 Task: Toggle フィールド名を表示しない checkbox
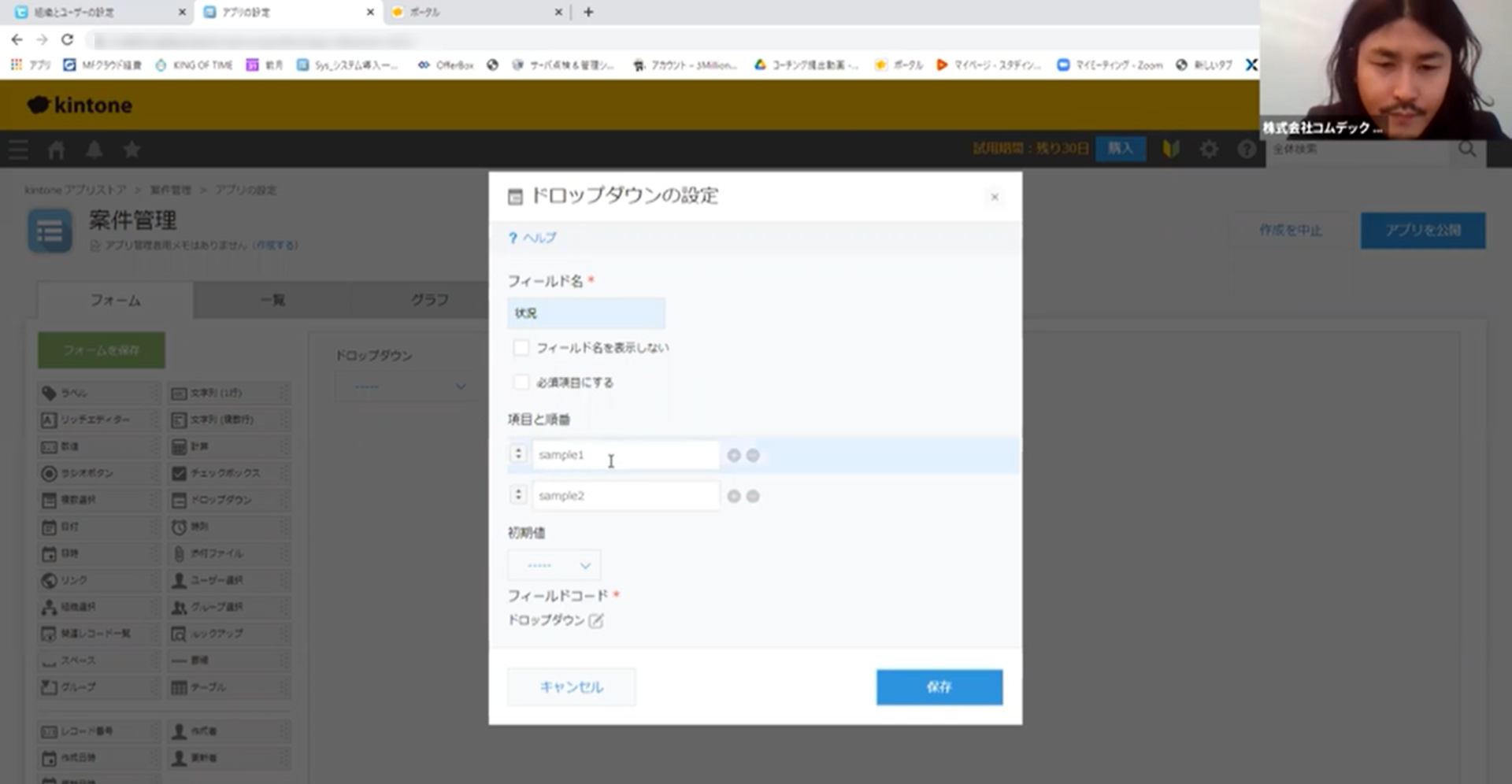tap(521, 347)
